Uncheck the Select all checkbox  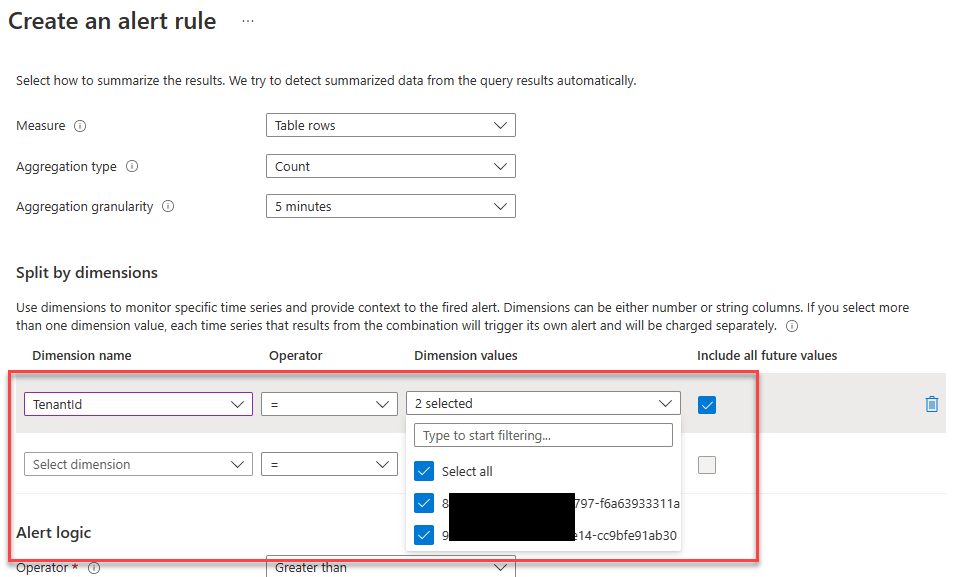[424, 471]
